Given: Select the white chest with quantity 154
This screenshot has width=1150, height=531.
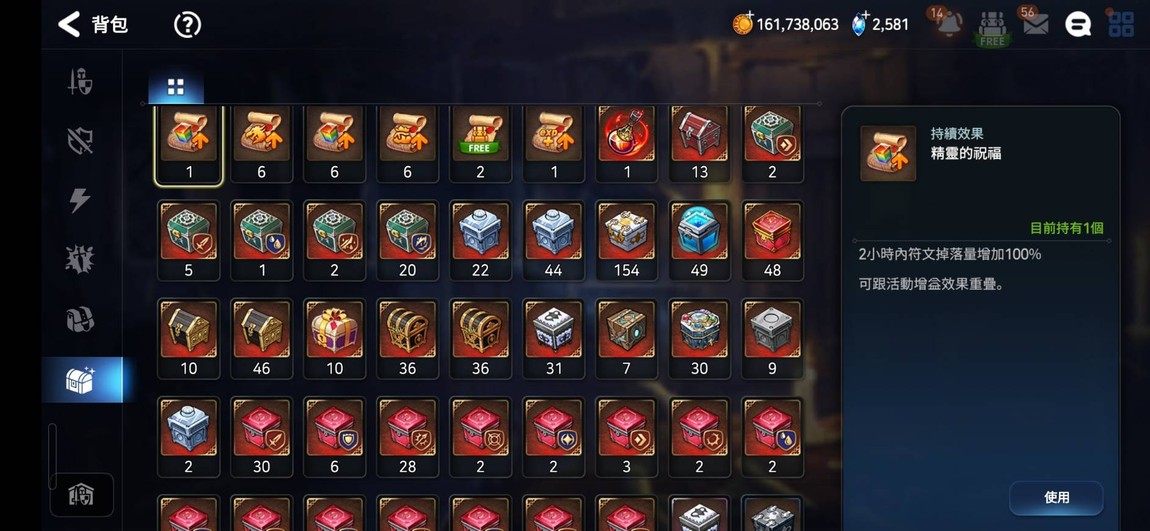Looking at the screenshot, I should coord(626,240).
